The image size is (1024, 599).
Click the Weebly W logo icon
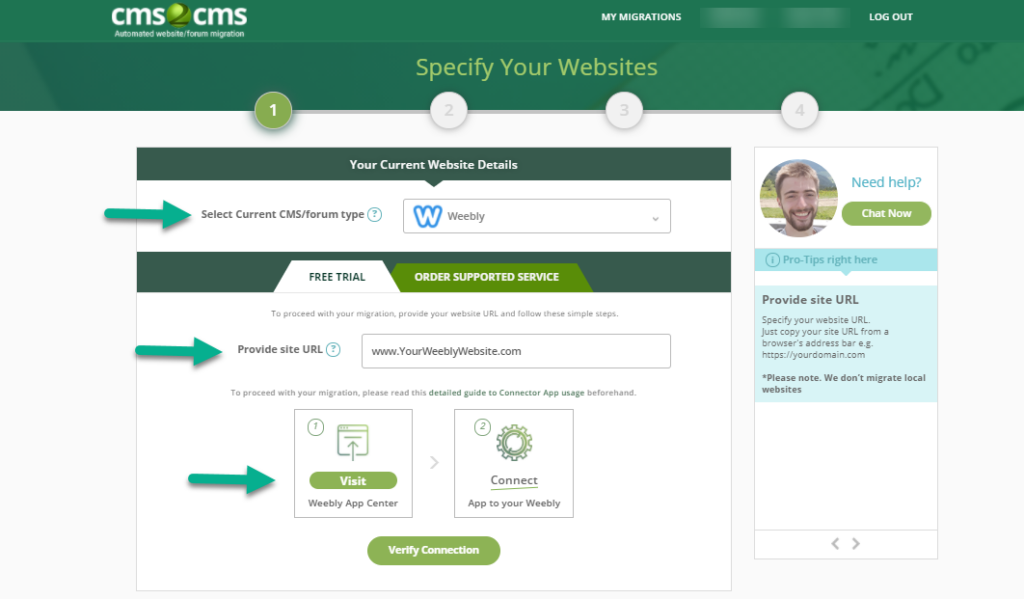(x=428, y=216)
